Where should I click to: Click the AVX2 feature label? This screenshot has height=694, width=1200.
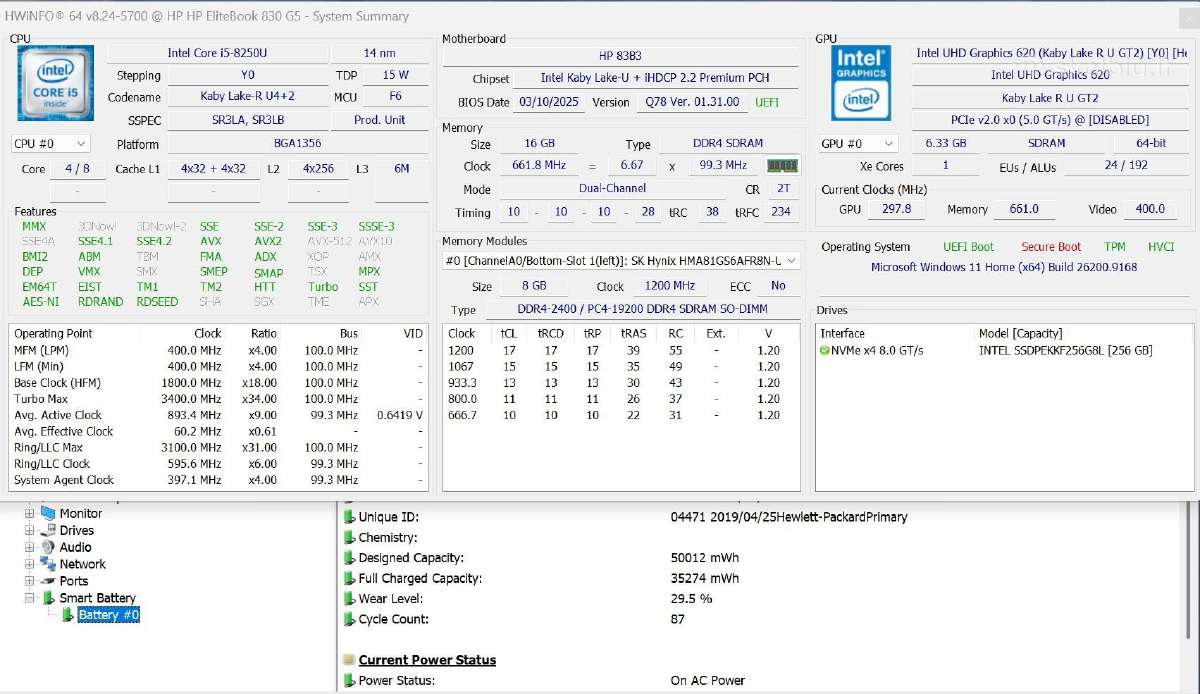click(x=268, y=241)
